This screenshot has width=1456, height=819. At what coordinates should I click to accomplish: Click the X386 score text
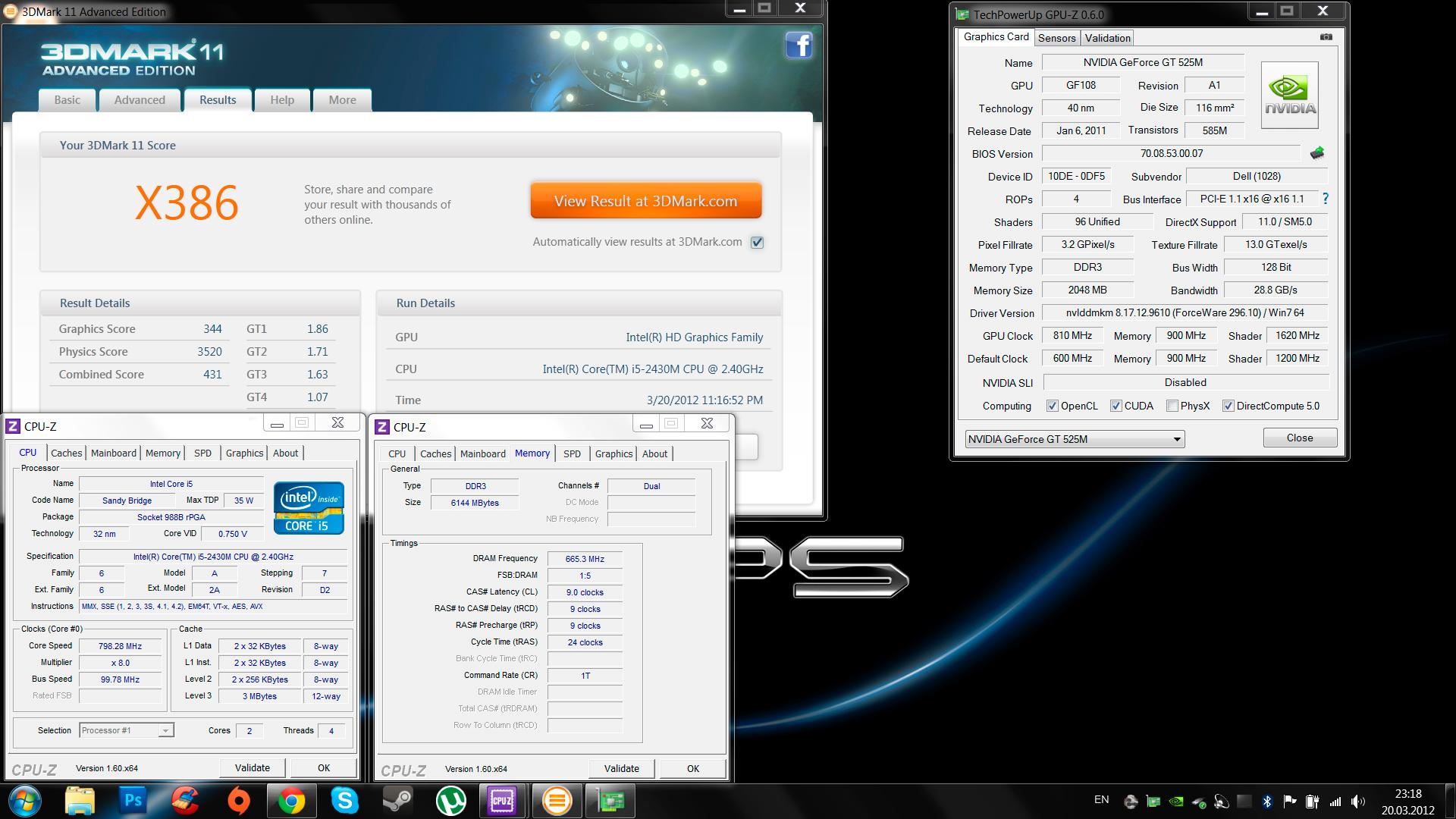click(x=187, y=203)
